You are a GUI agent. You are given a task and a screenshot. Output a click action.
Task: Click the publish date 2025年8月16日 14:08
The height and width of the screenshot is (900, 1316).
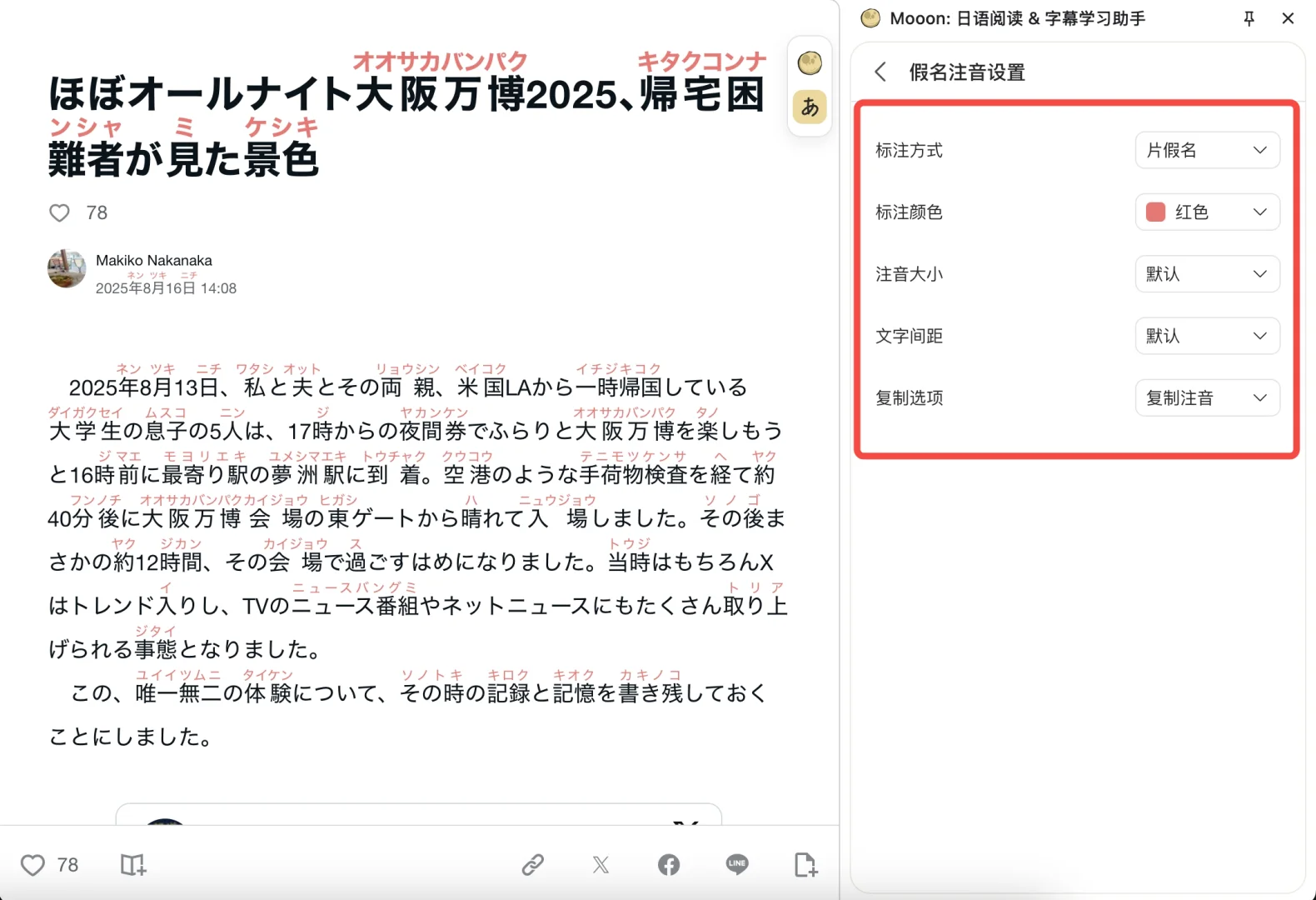tap(166, 288)
